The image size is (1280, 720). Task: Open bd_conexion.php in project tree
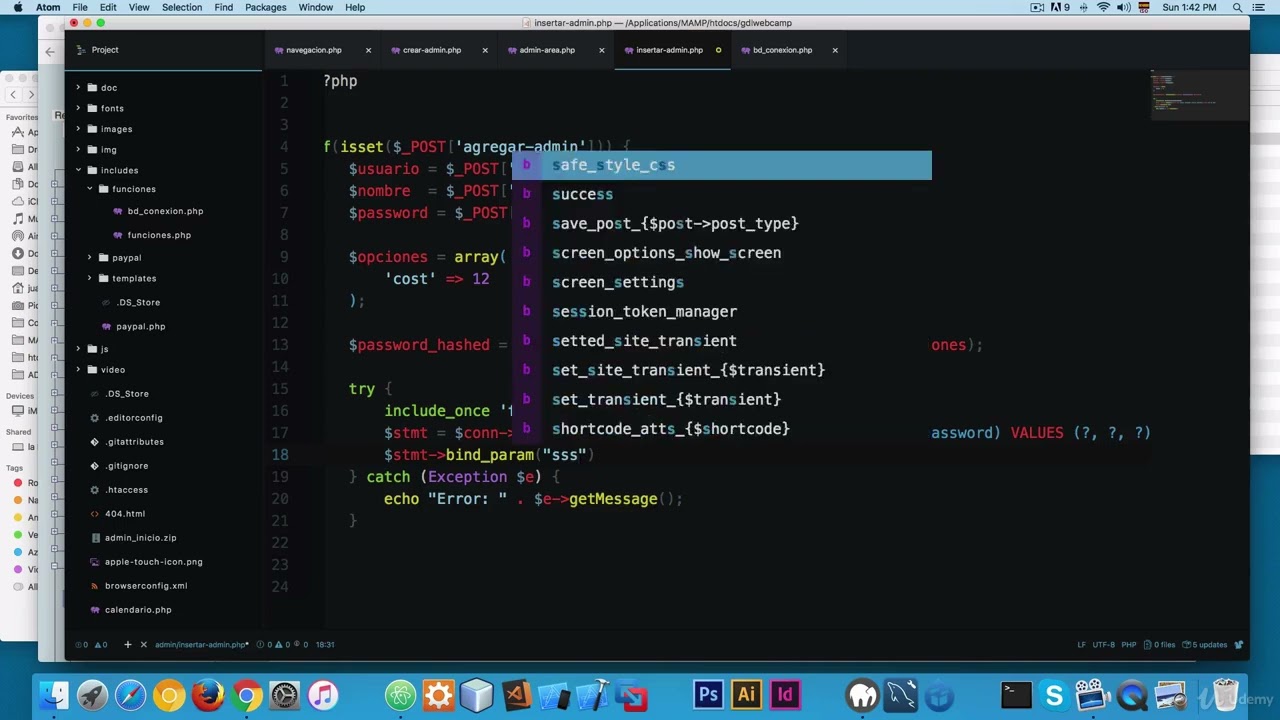click(x=165, y=211)
